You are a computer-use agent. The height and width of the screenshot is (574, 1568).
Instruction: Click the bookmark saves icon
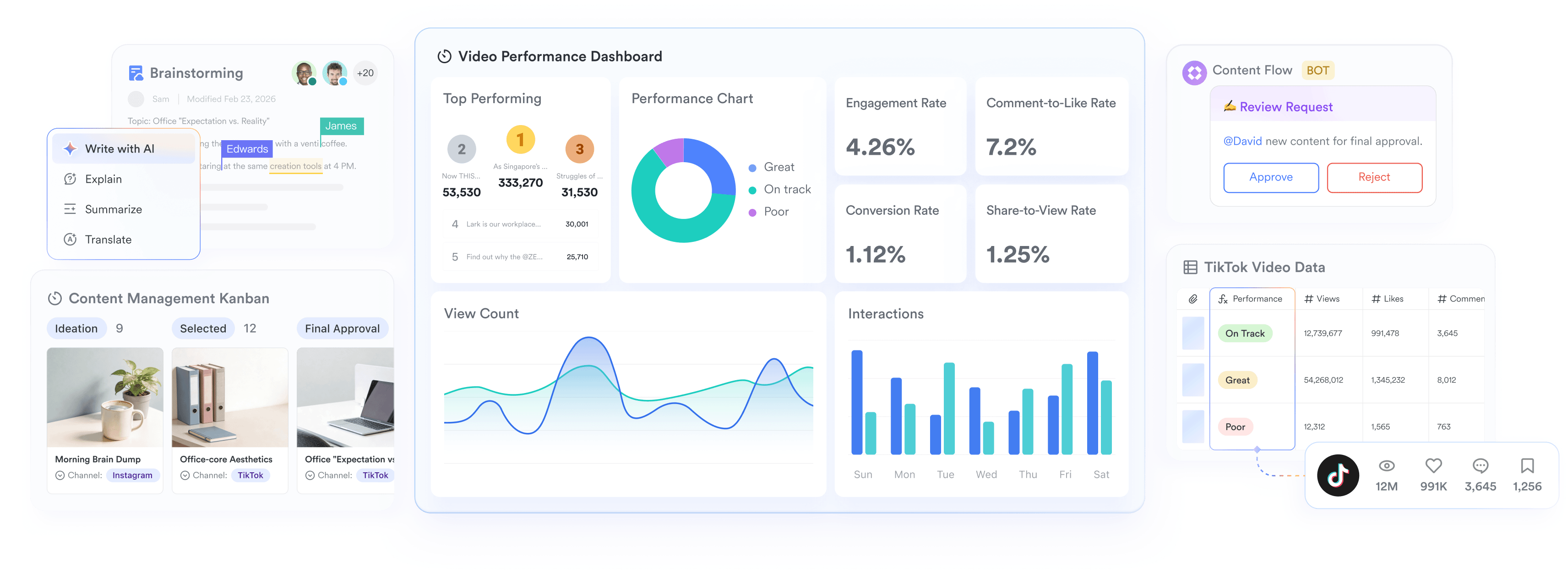[x=1527, y=466]
